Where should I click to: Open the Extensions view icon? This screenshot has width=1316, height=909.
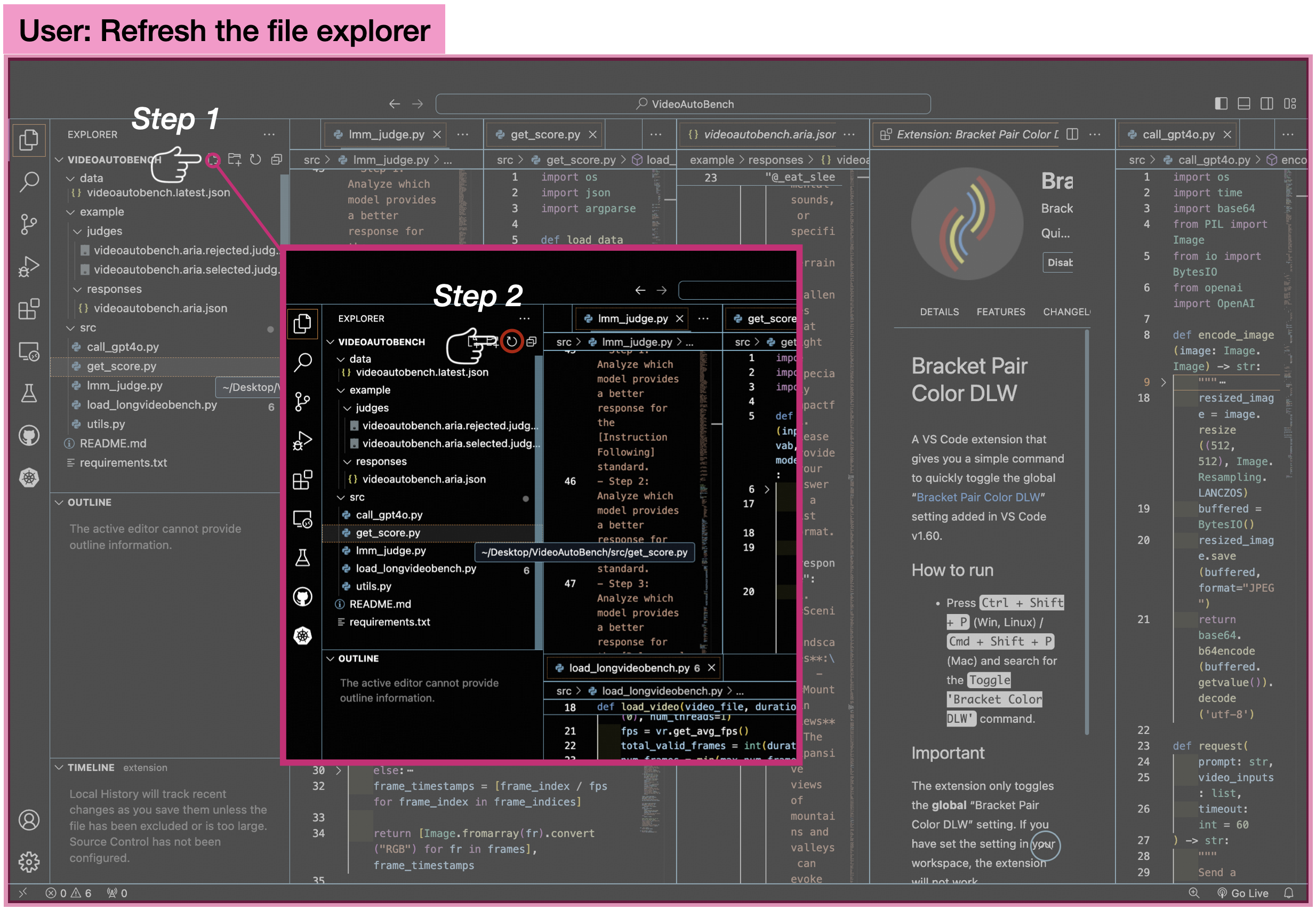(29, 309)
